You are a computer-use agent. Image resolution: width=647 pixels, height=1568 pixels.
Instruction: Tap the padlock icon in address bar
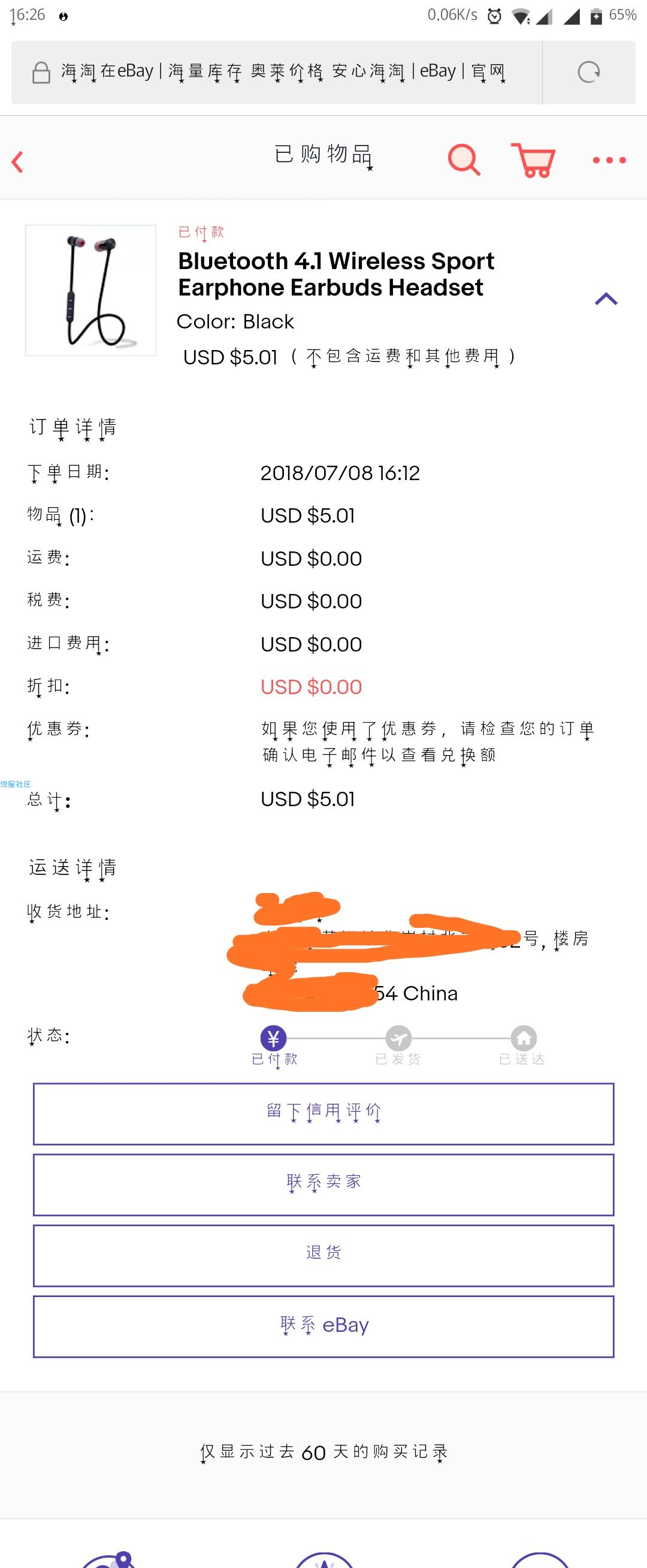pyautogui.click(x=41, y=73)
